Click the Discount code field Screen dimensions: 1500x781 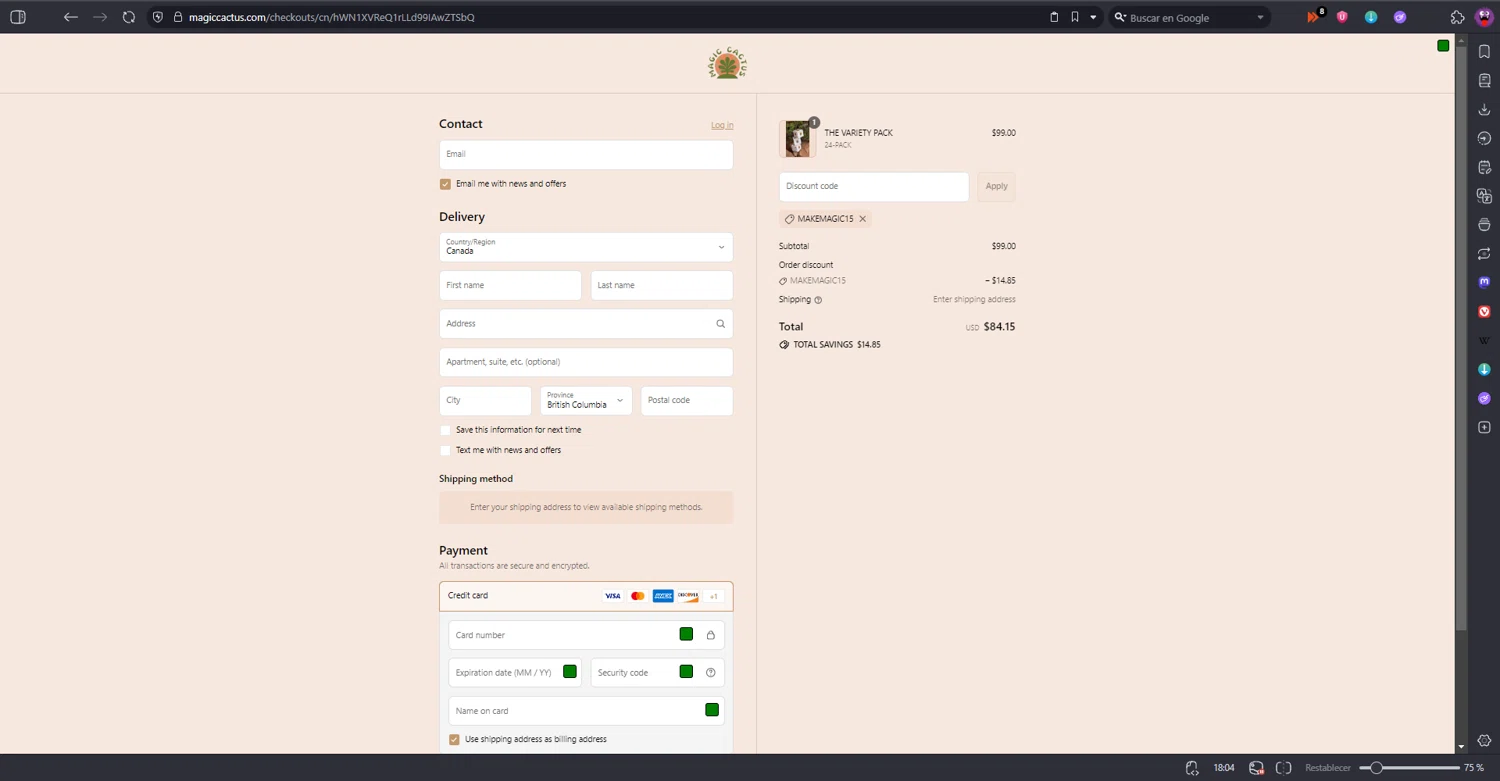tap(874, 186)
